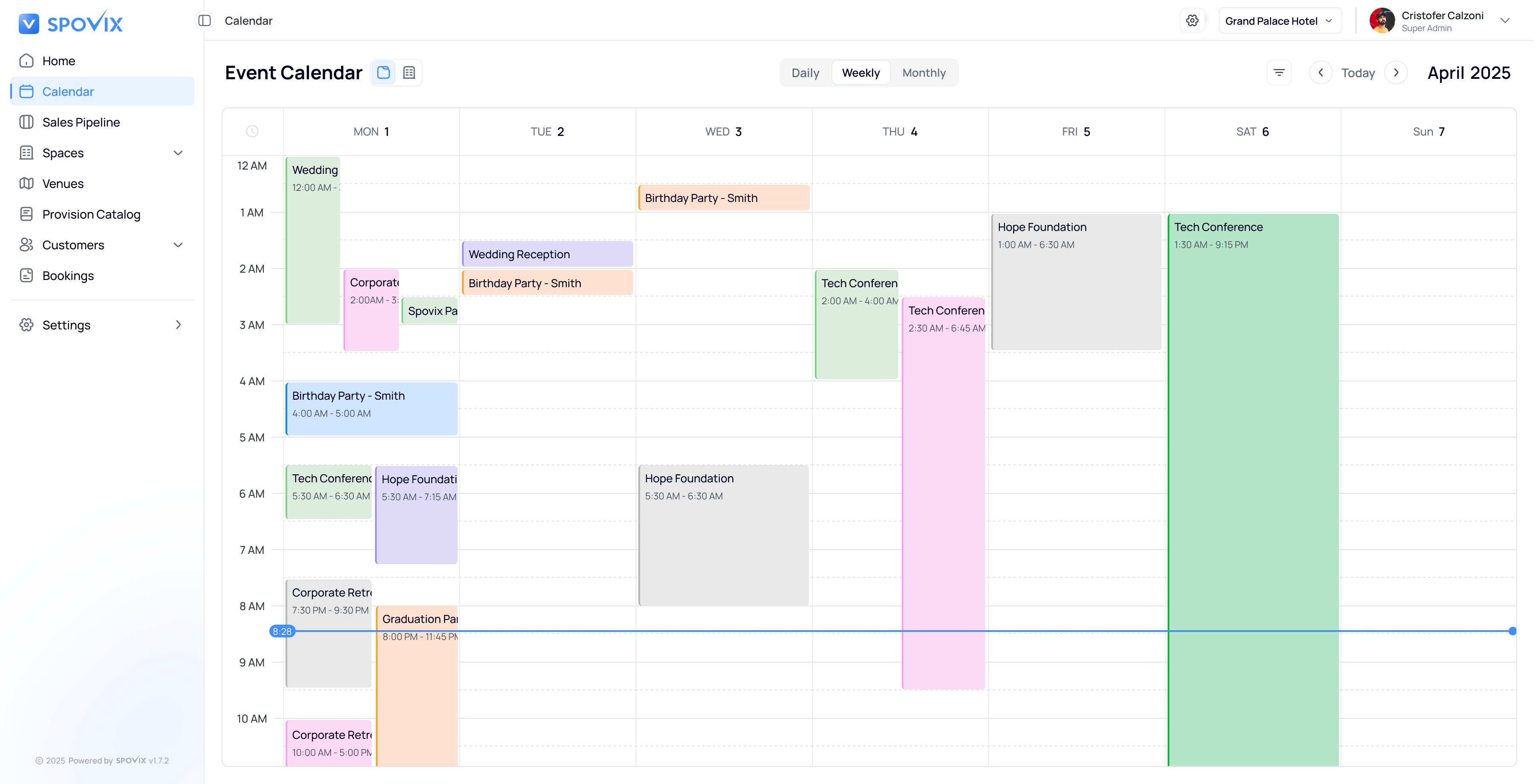Expand the Spaces submenu chevron
The image size is (1535, 784).
click(x=178, y=153)
